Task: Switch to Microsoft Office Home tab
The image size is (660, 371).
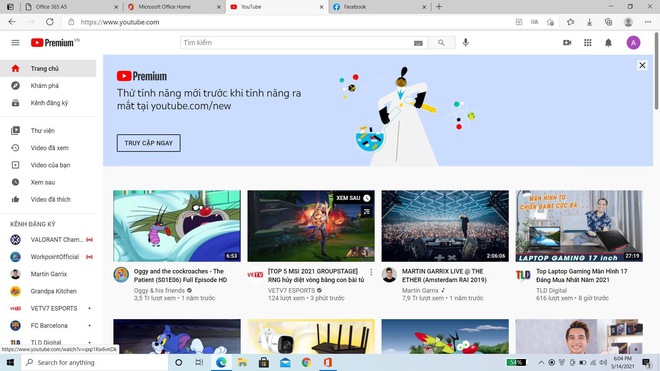Action: point(173,7)
